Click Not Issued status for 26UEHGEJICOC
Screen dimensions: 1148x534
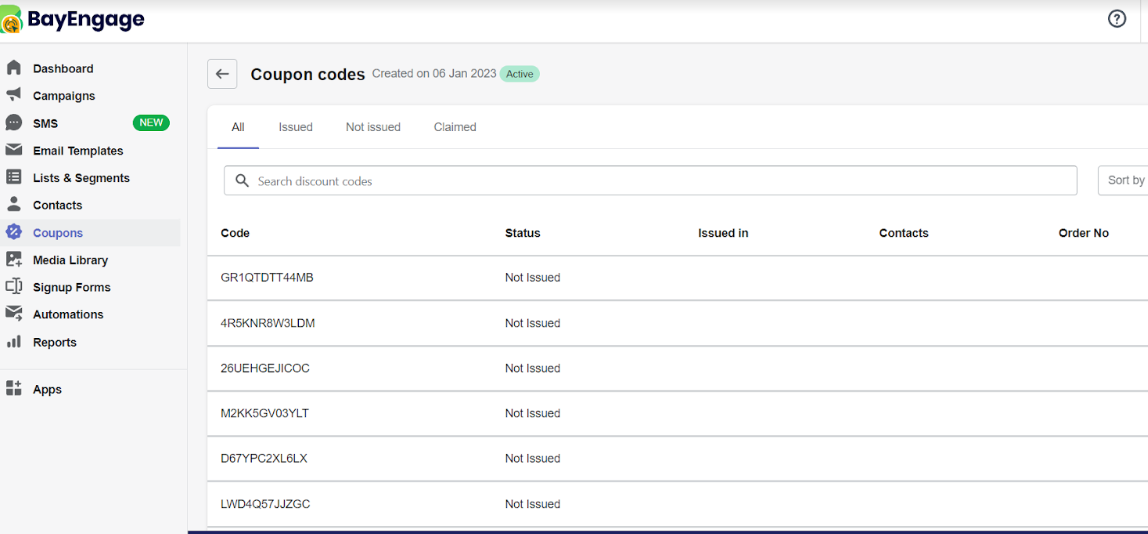pyautogui.click(x=532, y=368)
